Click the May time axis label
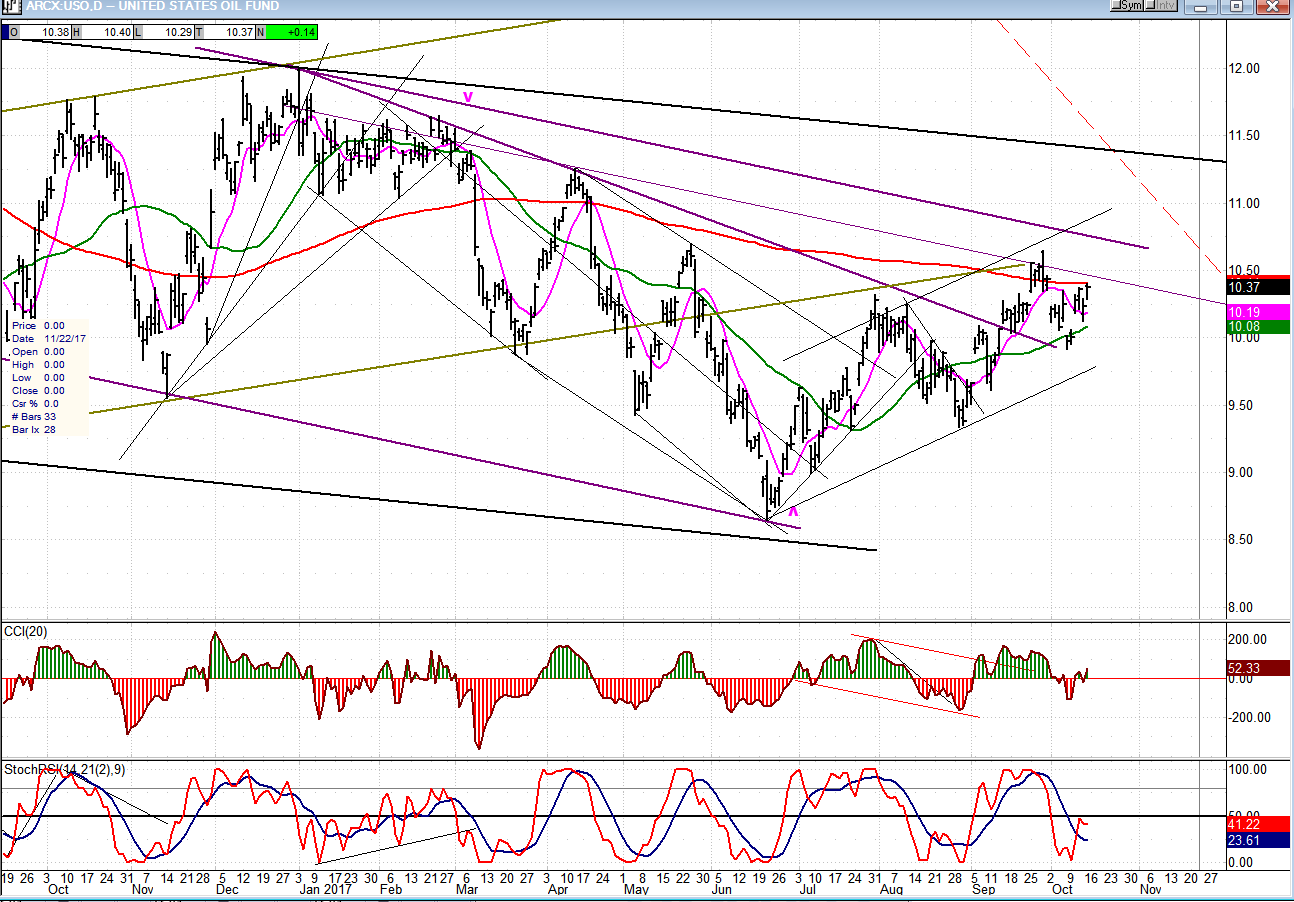Screen dimensions: 1294x902 point(635,889)
